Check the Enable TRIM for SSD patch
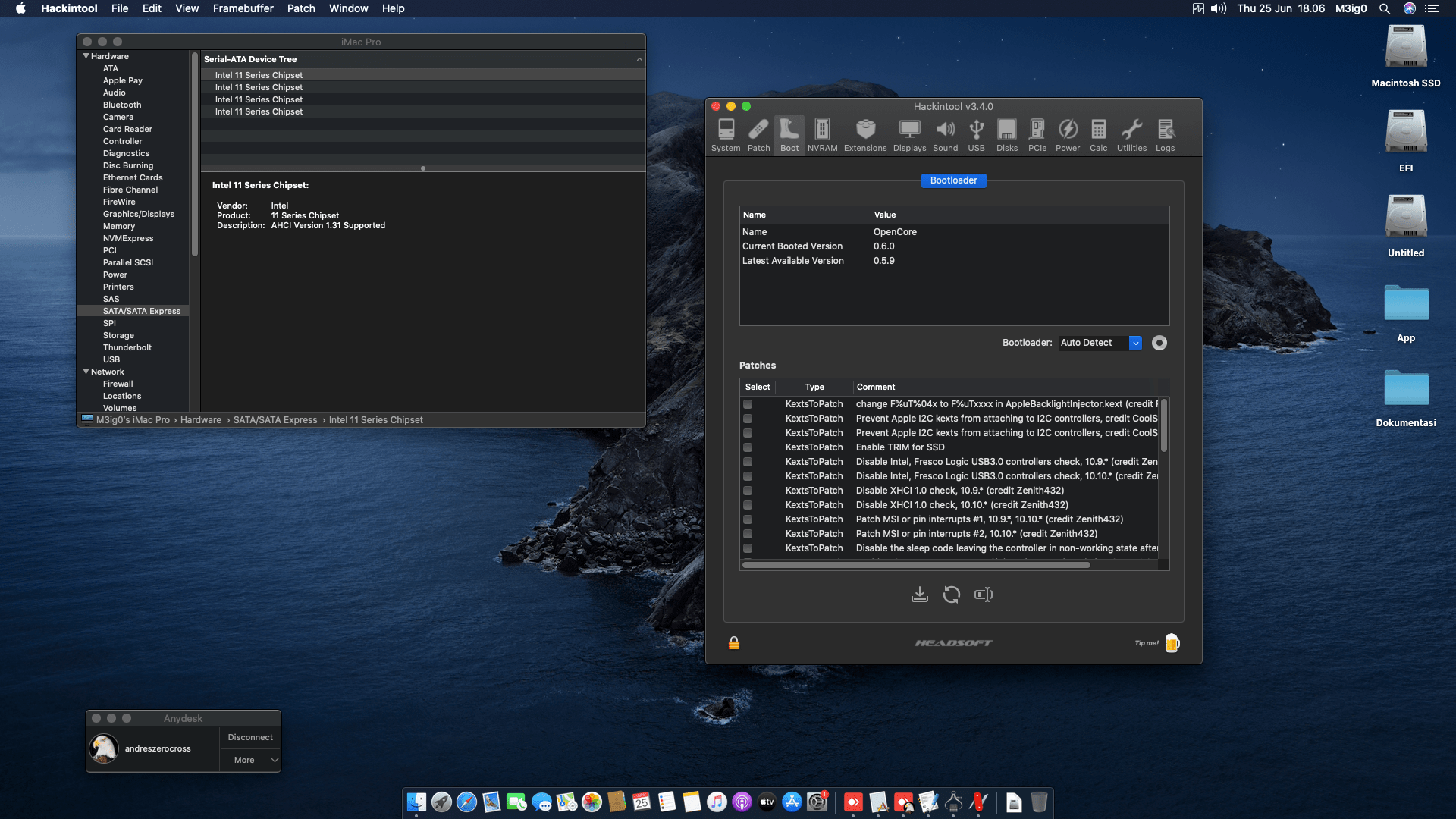 pyautogui.click(x=748, y=447)
